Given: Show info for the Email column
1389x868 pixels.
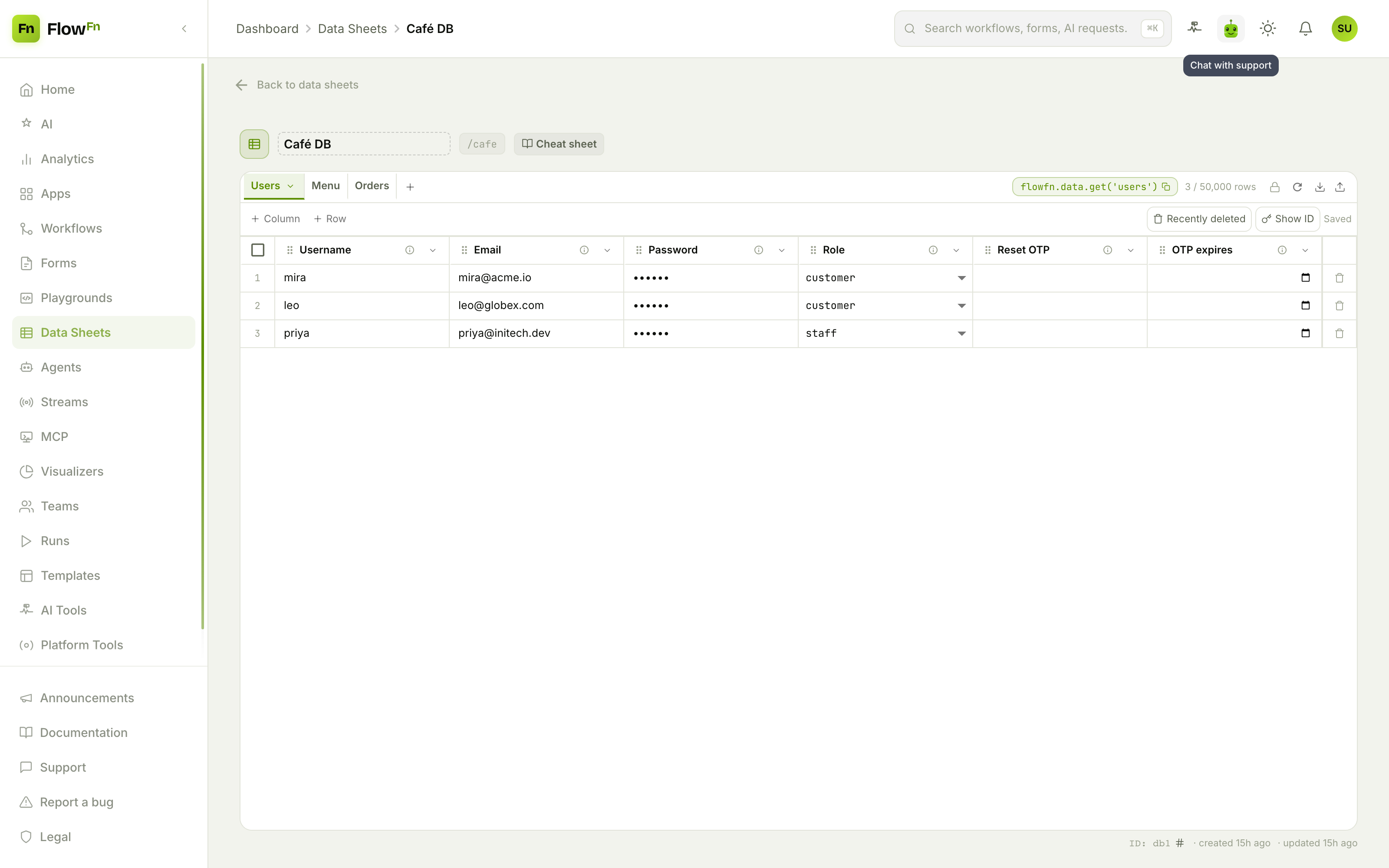Looking at the screenshot, I should (x=584, y=250).
